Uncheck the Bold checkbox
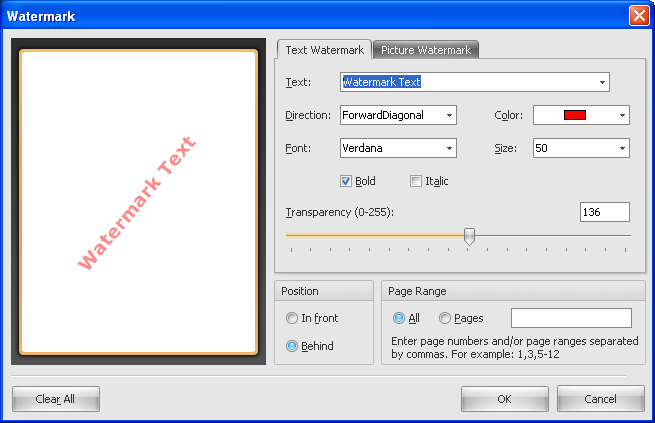The height and width of the screenshot is (423, 655). click(x=346, y=181)
